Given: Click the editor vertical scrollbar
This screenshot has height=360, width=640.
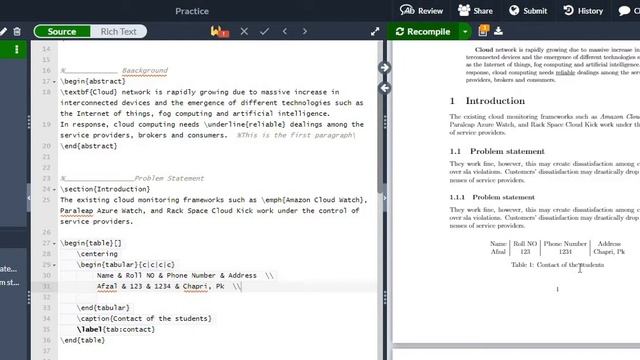Looking at the screenshot, I should [x=380, y=118].
